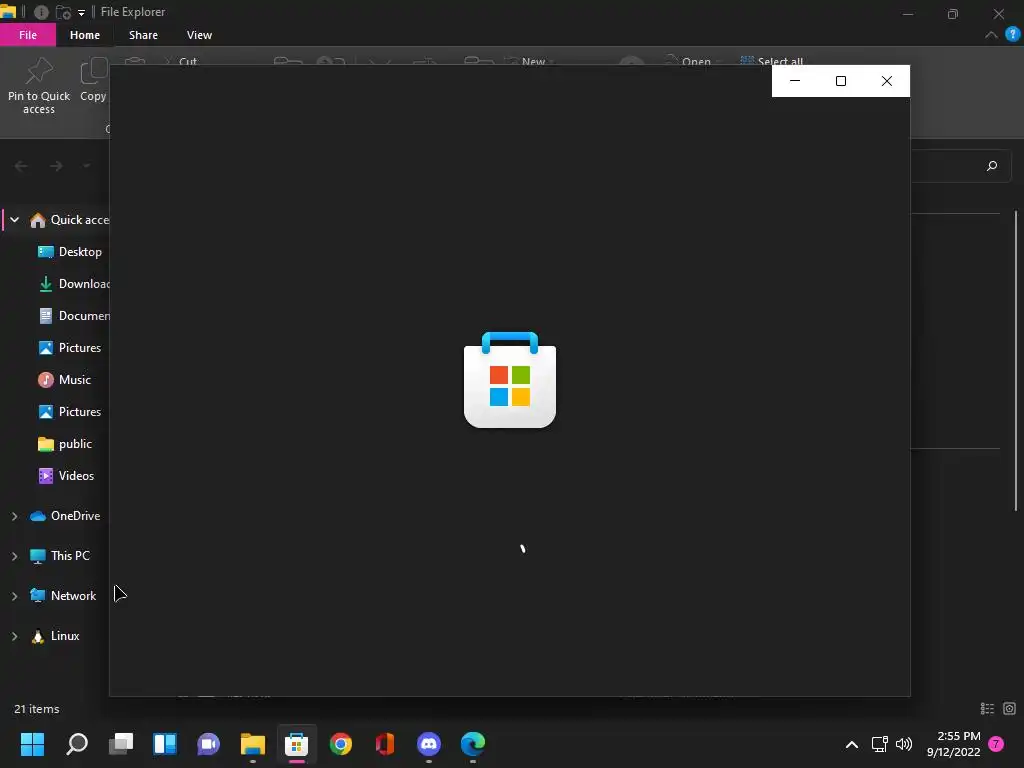Image resolution: width=1024 pixels, height=768 pixels.
Task: Select Videos in navigation pane
Action: 66,476
